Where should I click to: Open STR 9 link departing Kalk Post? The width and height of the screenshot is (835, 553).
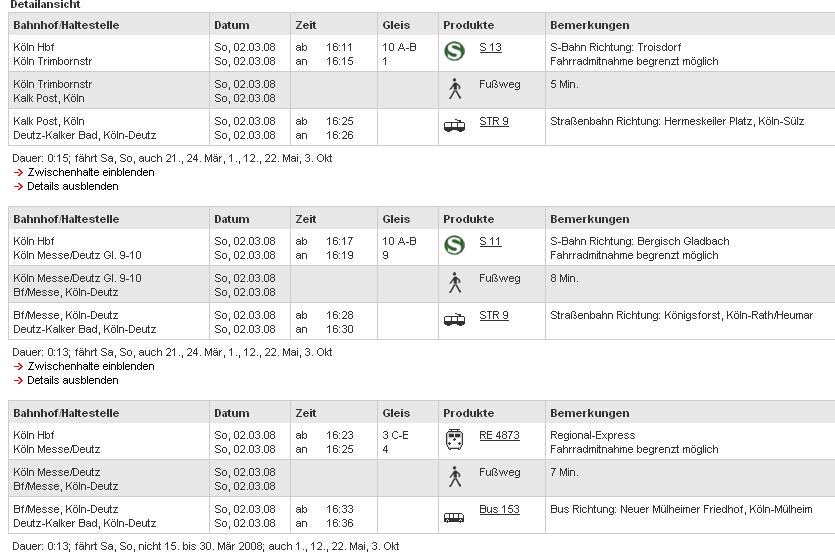click(494, 121)
